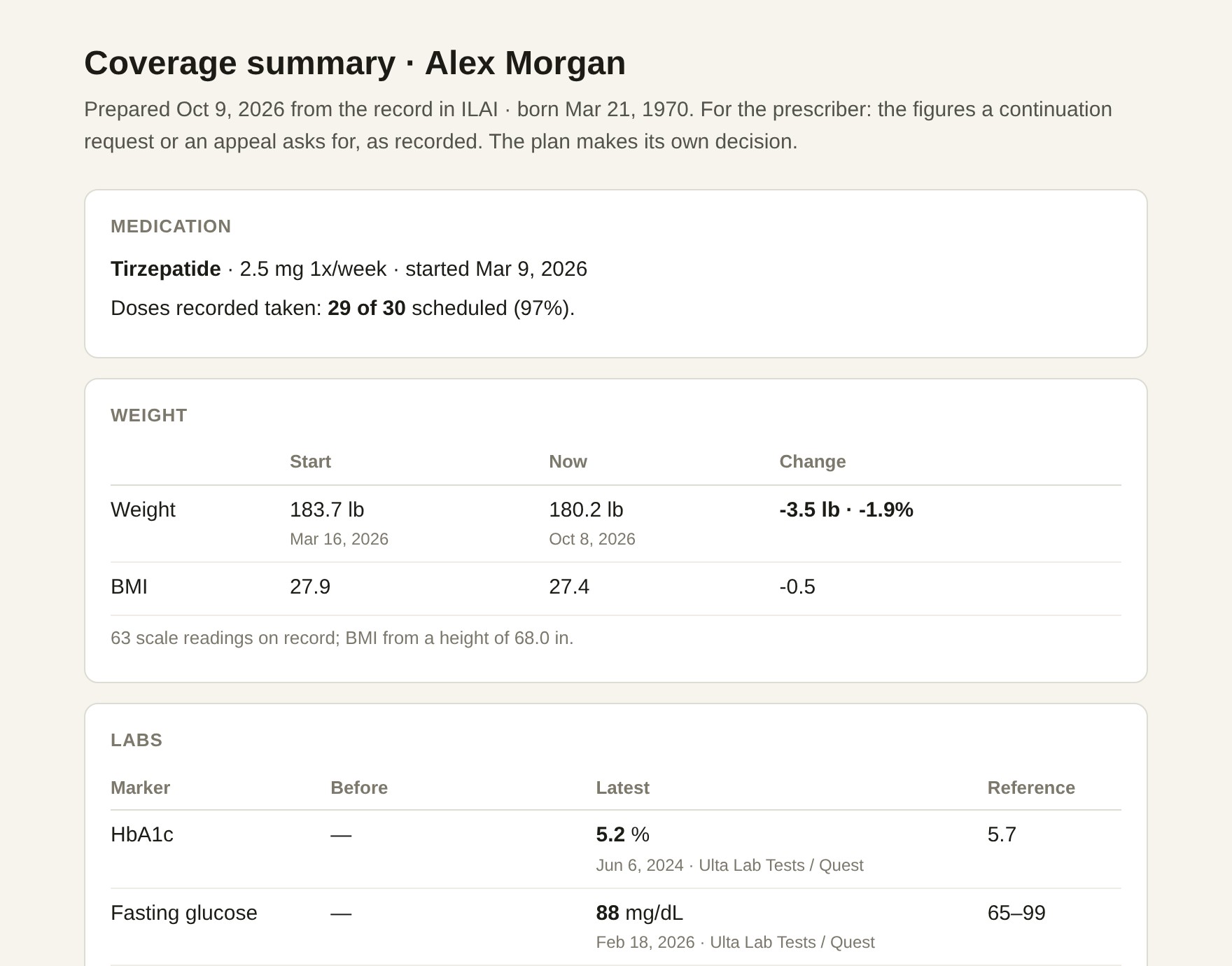Viewport: 1232px width, 966px height.
Task: Click the Reference column header
Action: [1031, 787]
